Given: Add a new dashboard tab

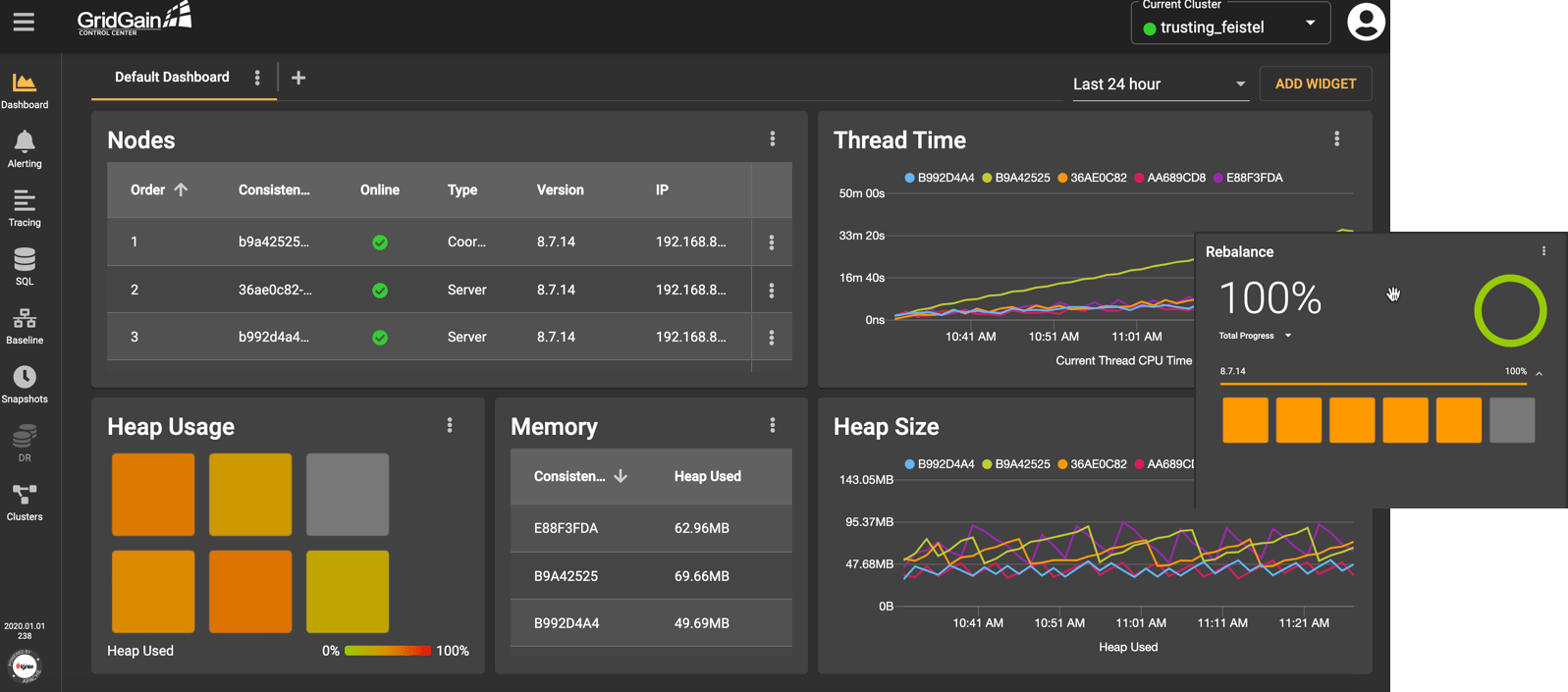Looking at the screenshot, I should pos(298,78).
